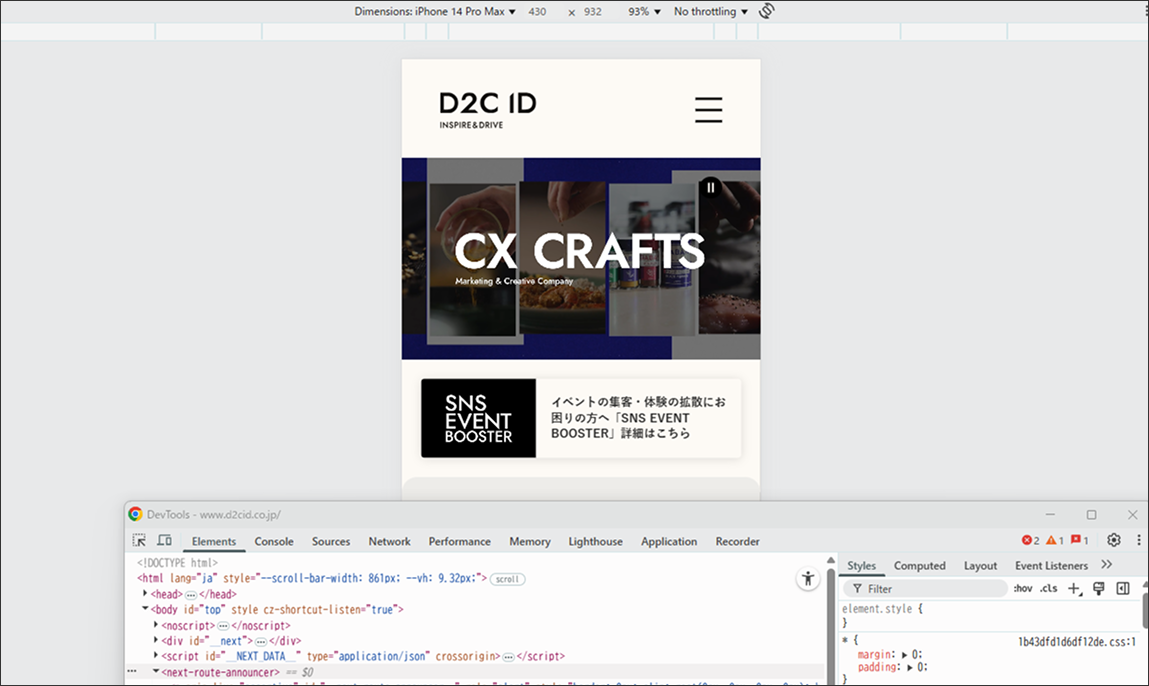Image resolution: width=1149 pixels, height=686 pixels.
Task: Open the DevTools more options kebab menu
Action: point(1138,540)
